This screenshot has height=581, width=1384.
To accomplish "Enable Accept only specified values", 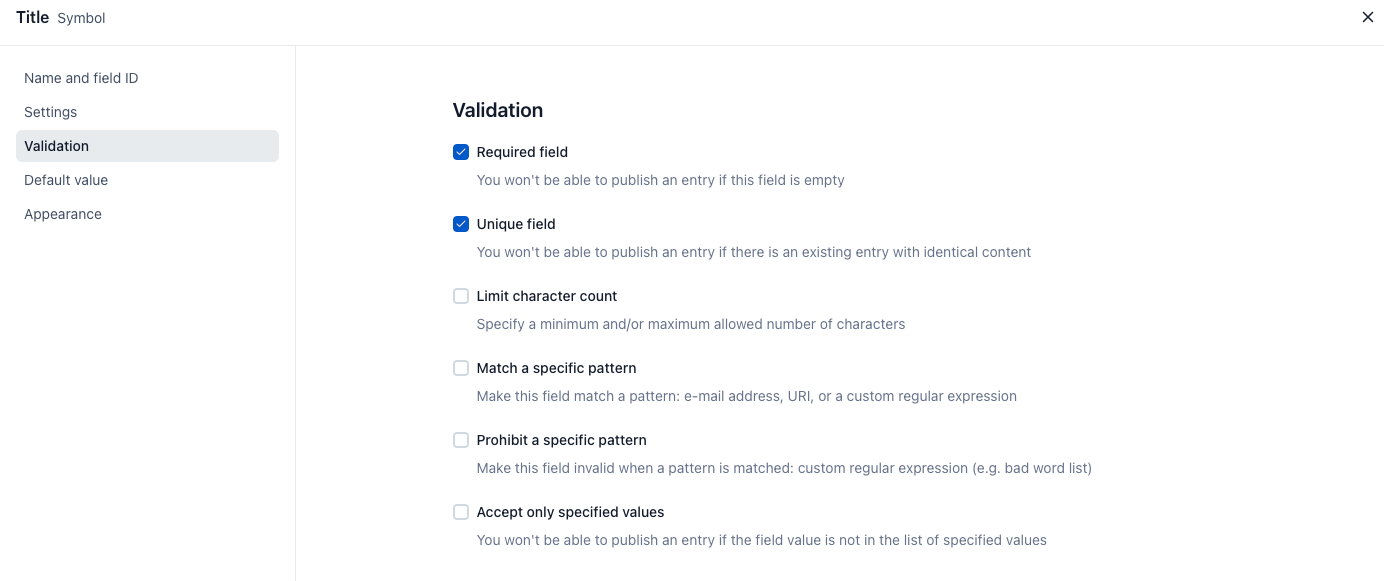I will 460,511.
